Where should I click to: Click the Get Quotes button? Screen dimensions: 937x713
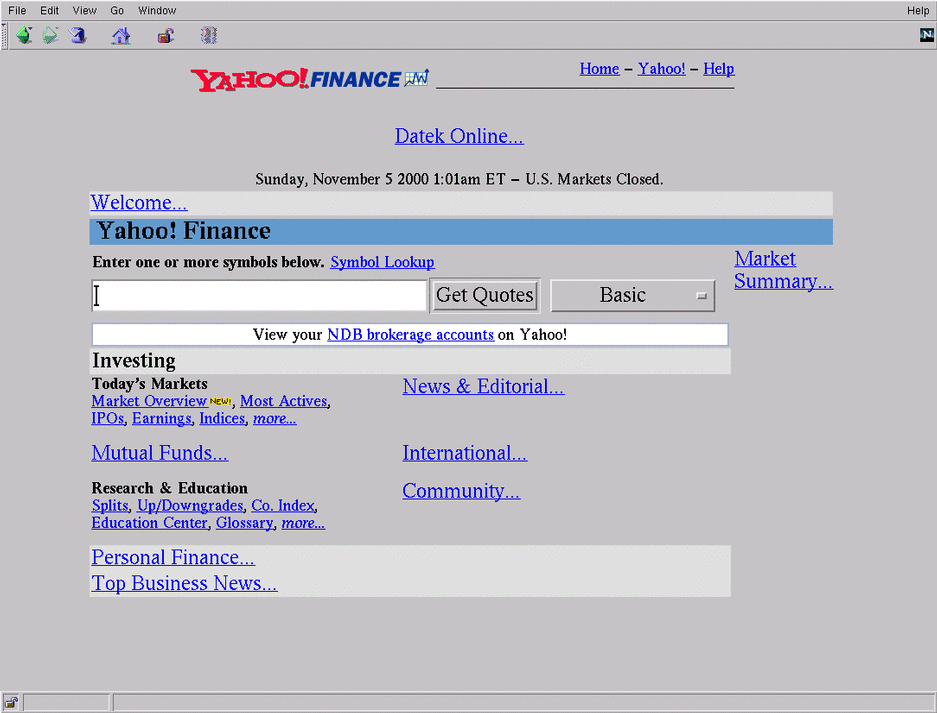tap(485, 295)
